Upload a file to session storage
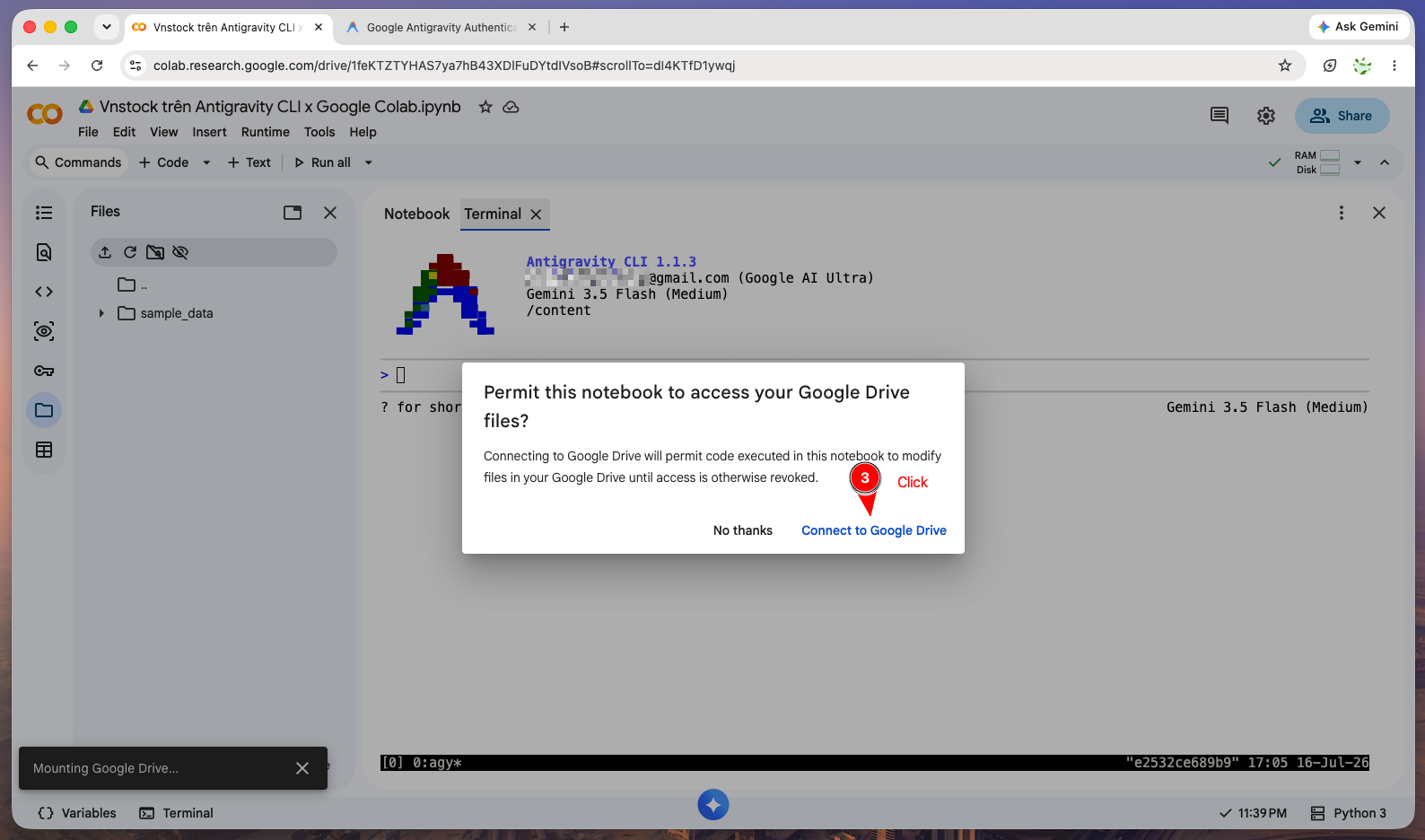 [105, 252]
